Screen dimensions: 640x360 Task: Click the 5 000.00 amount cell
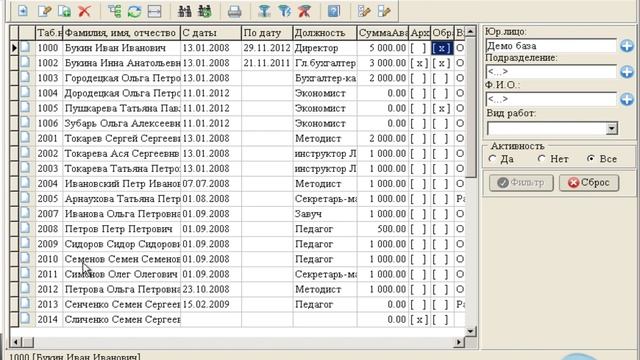(x=383, y=48)
